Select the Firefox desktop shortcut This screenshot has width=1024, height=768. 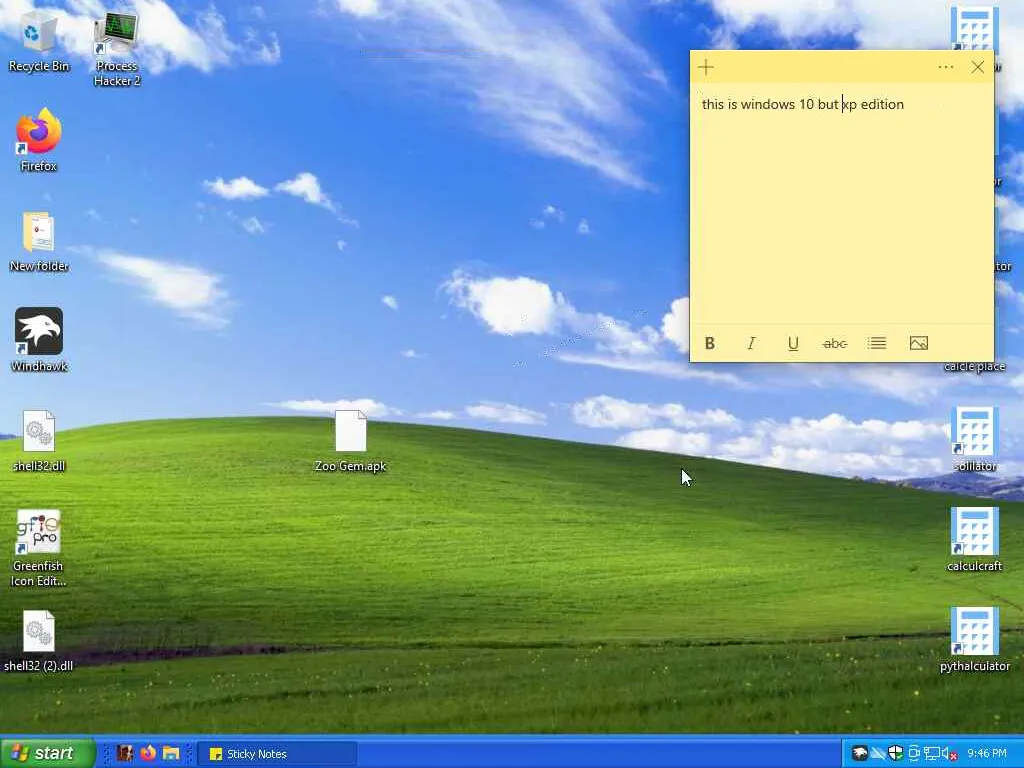coord(39,141)
